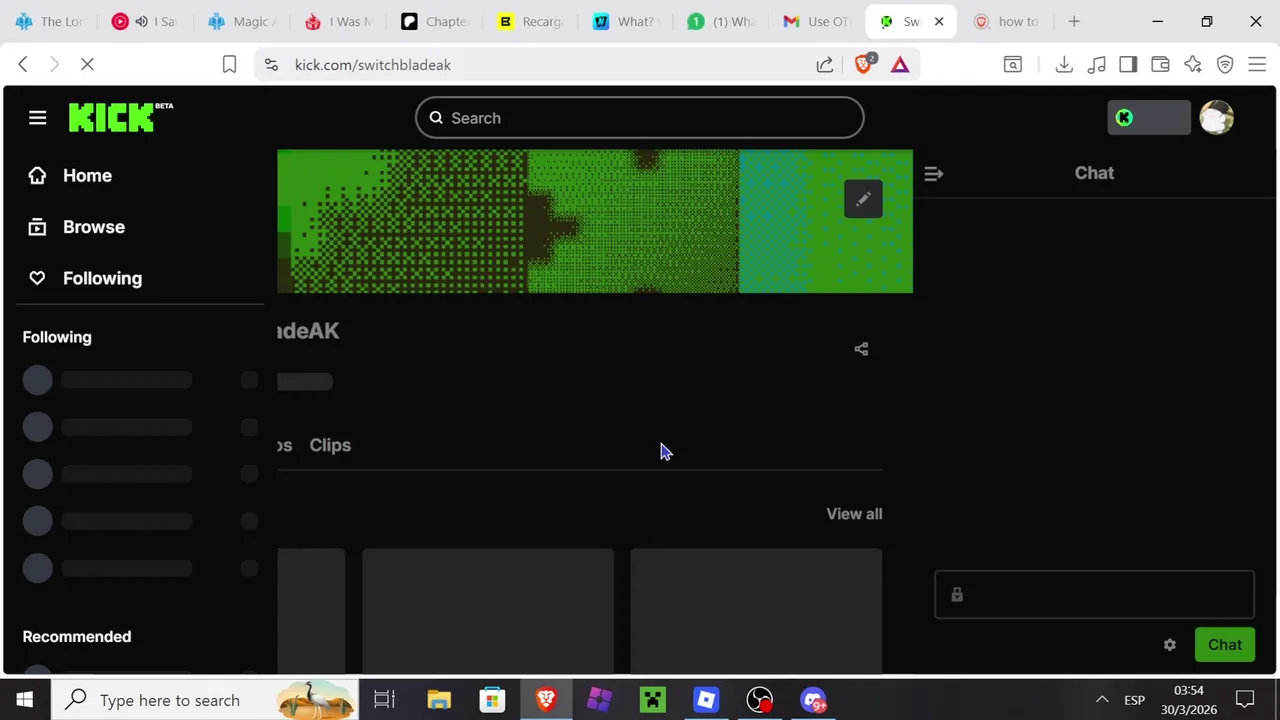Open Brave VPN icon

(x=1225, y=65)
